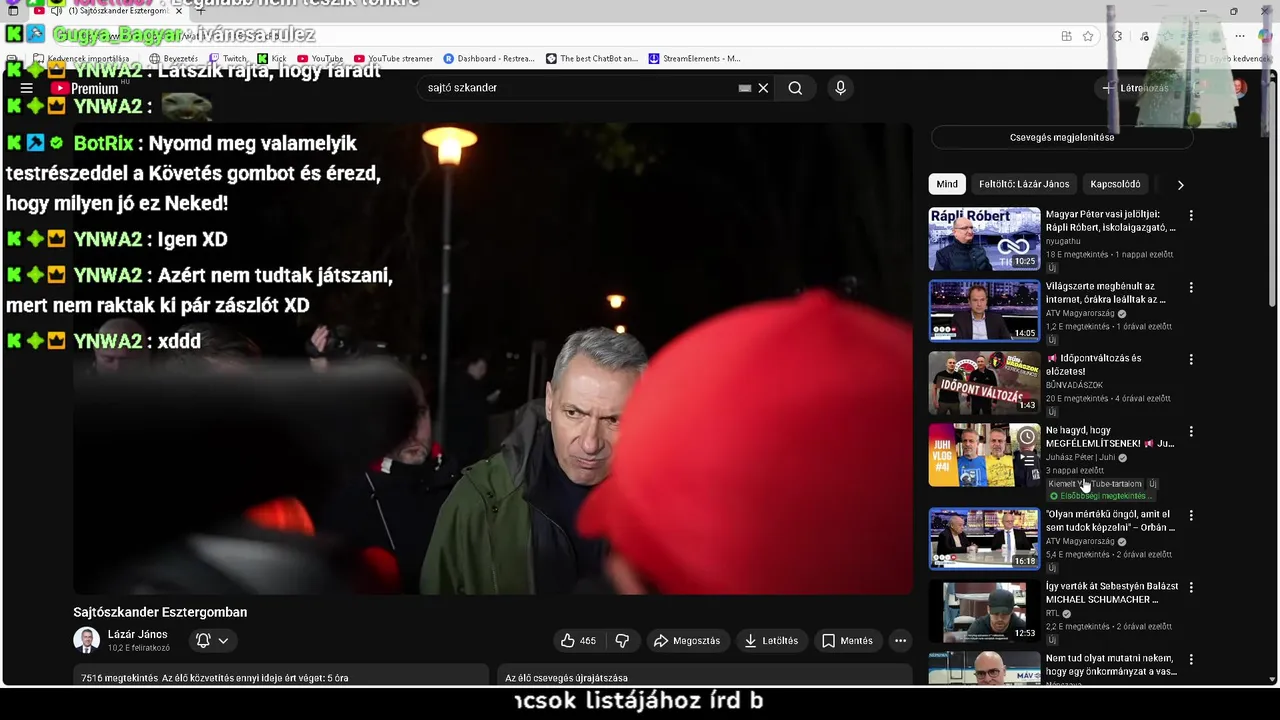The height and width of the screenshot is (720, 1280).
Task: Open the Bevezetés bookmark
Action: [174, 58]
